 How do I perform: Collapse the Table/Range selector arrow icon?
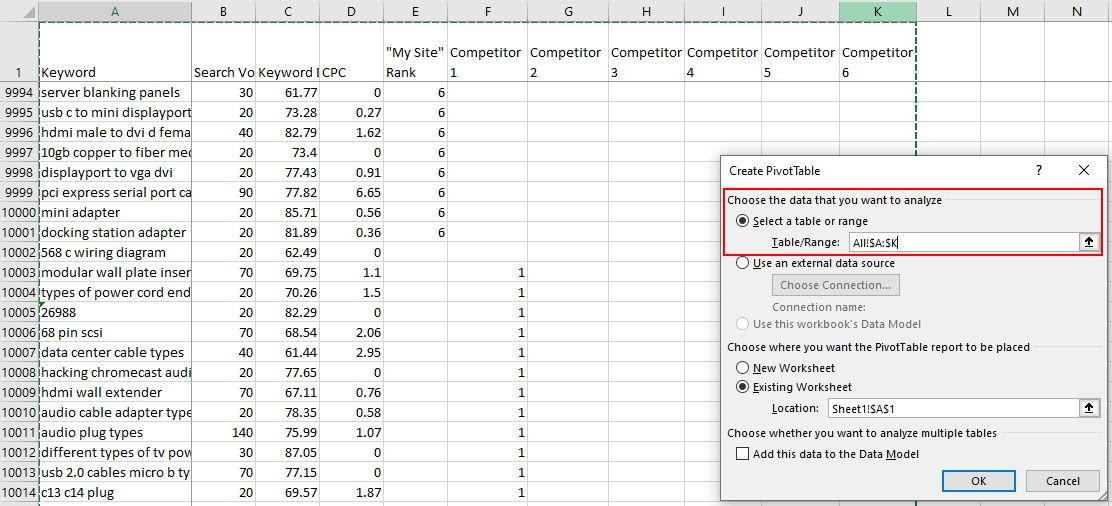pos(1089,242)
